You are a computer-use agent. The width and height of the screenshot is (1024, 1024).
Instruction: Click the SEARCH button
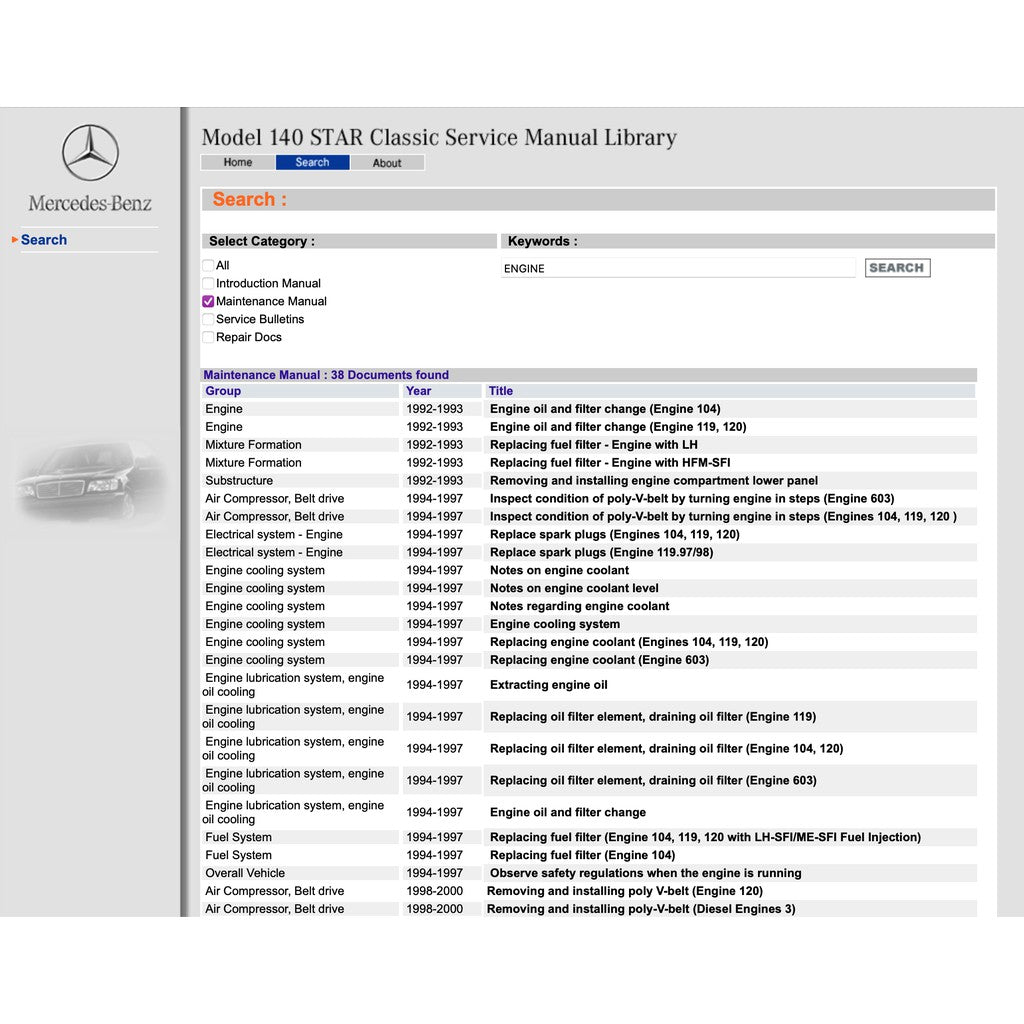click(x=896, y=267)
